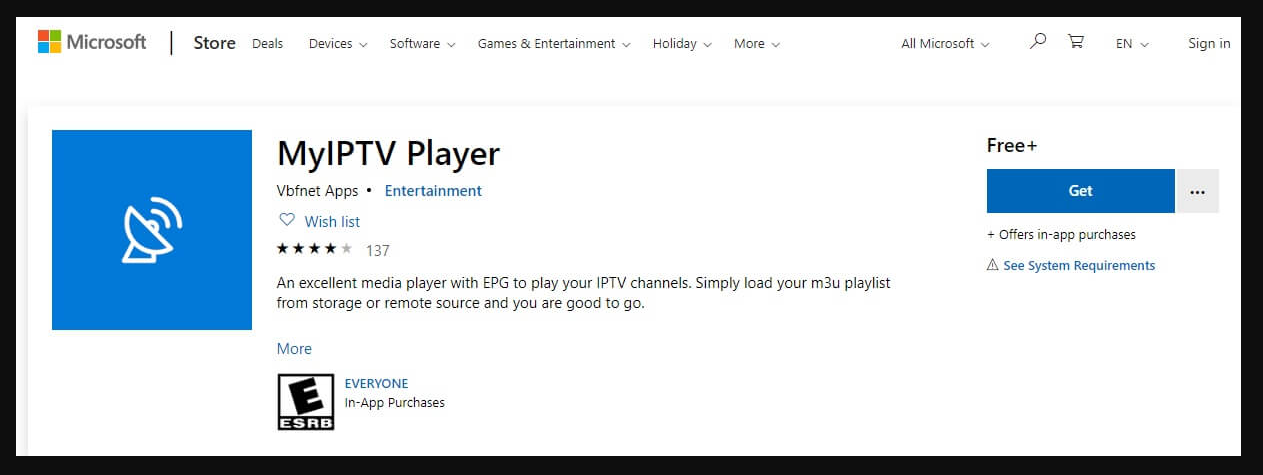Open the more options ellipsis button

1198,191
